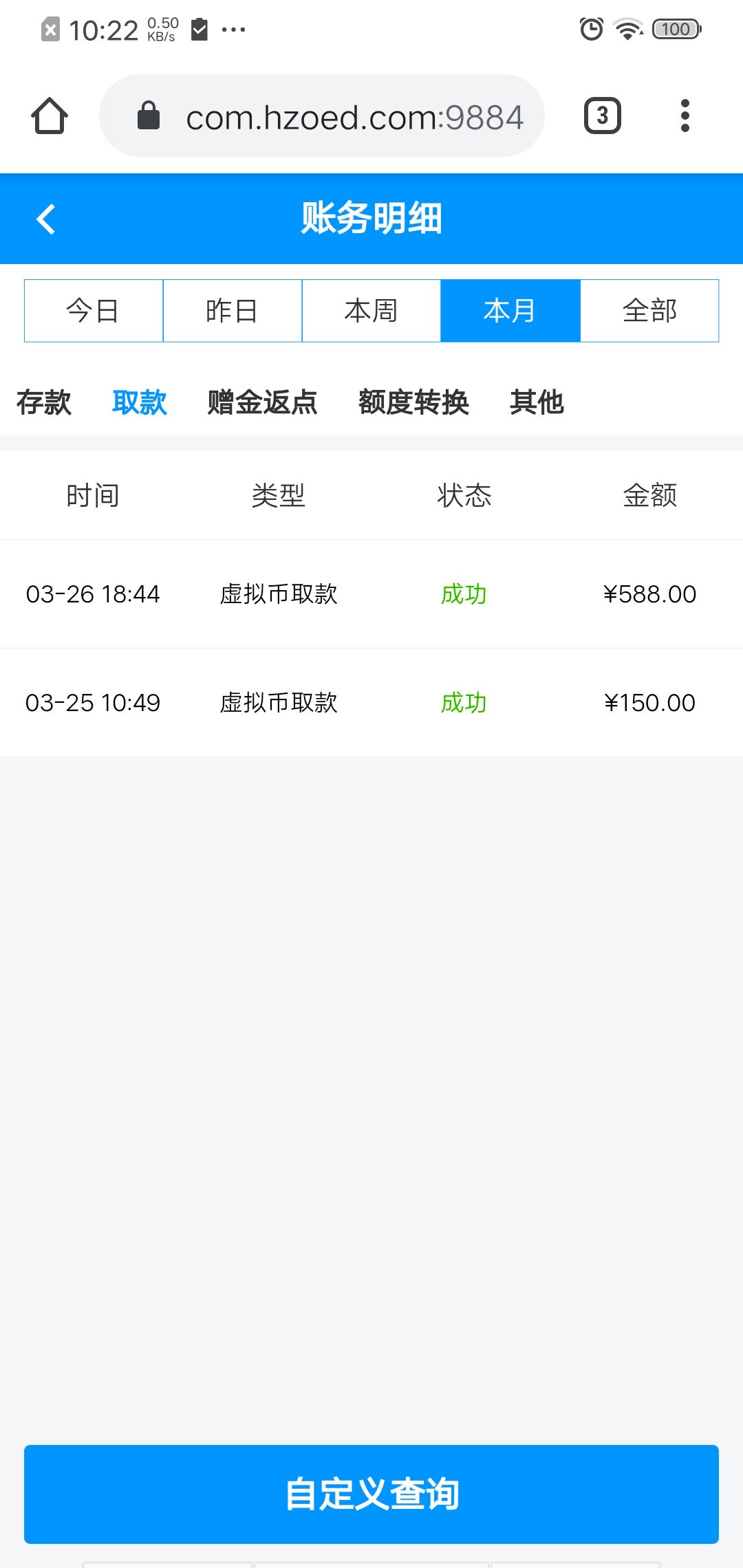
Task: Open the 赠金返点 category
Action: pyautogui.click(x=262, y=402)
